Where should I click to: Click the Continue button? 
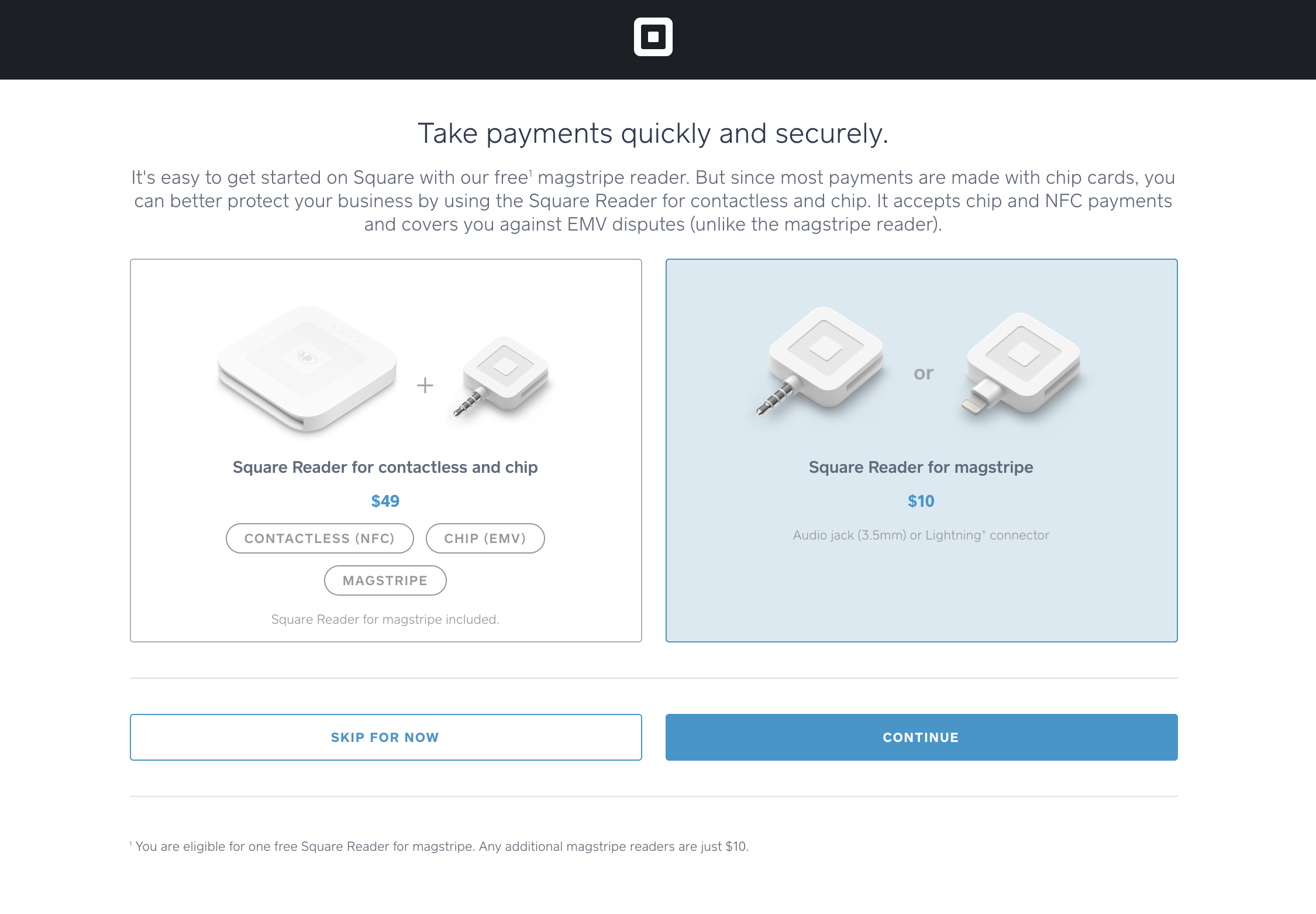click(921, 737)
